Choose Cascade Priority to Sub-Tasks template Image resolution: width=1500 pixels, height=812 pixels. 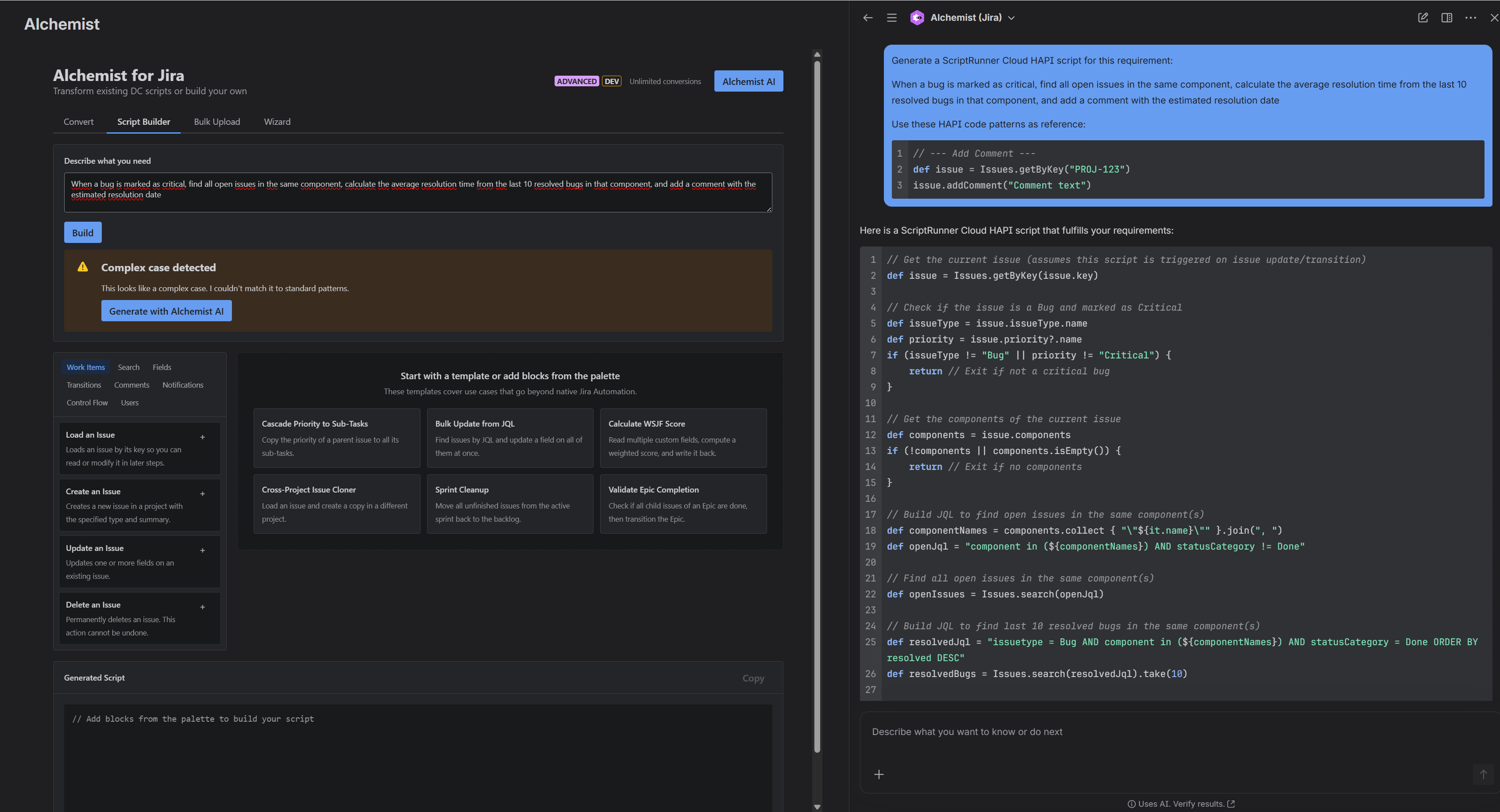coord(336,438)
